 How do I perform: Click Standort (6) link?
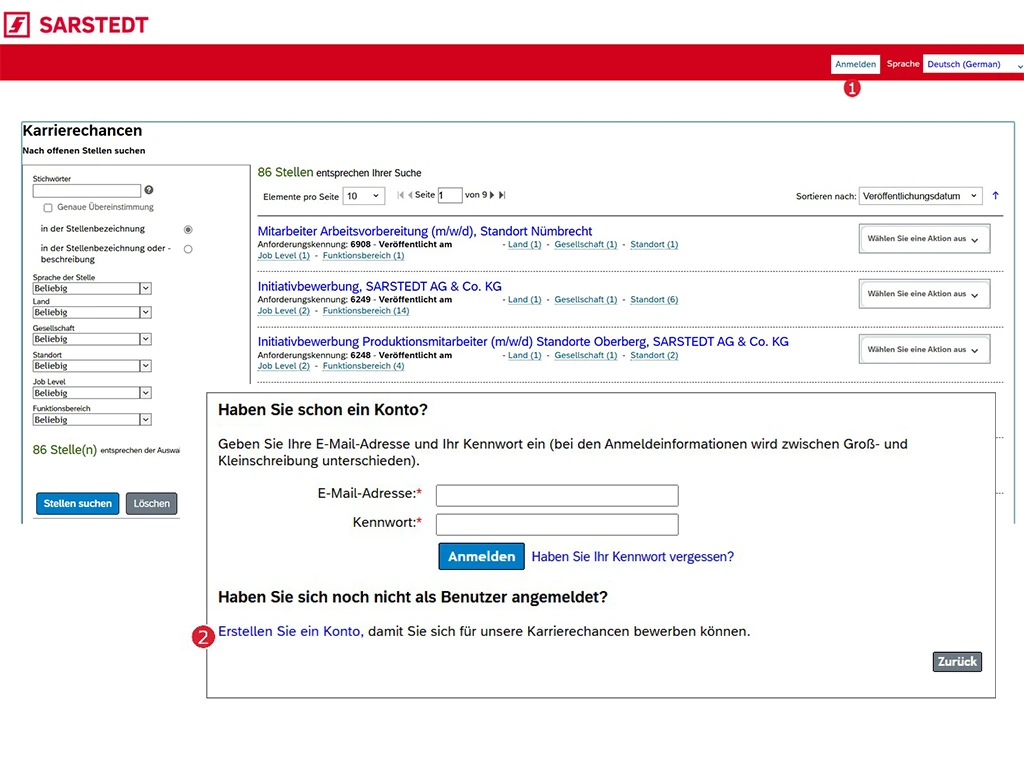pos(654,300)
